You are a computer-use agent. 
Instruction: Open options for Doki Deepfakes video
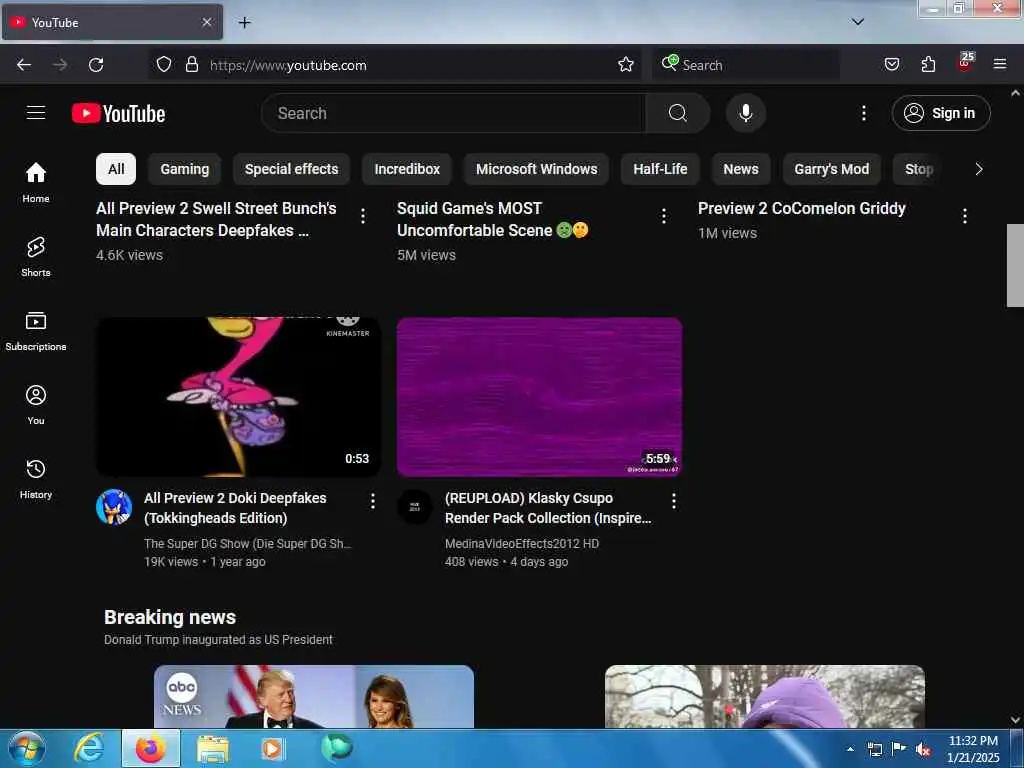[372, 501]
